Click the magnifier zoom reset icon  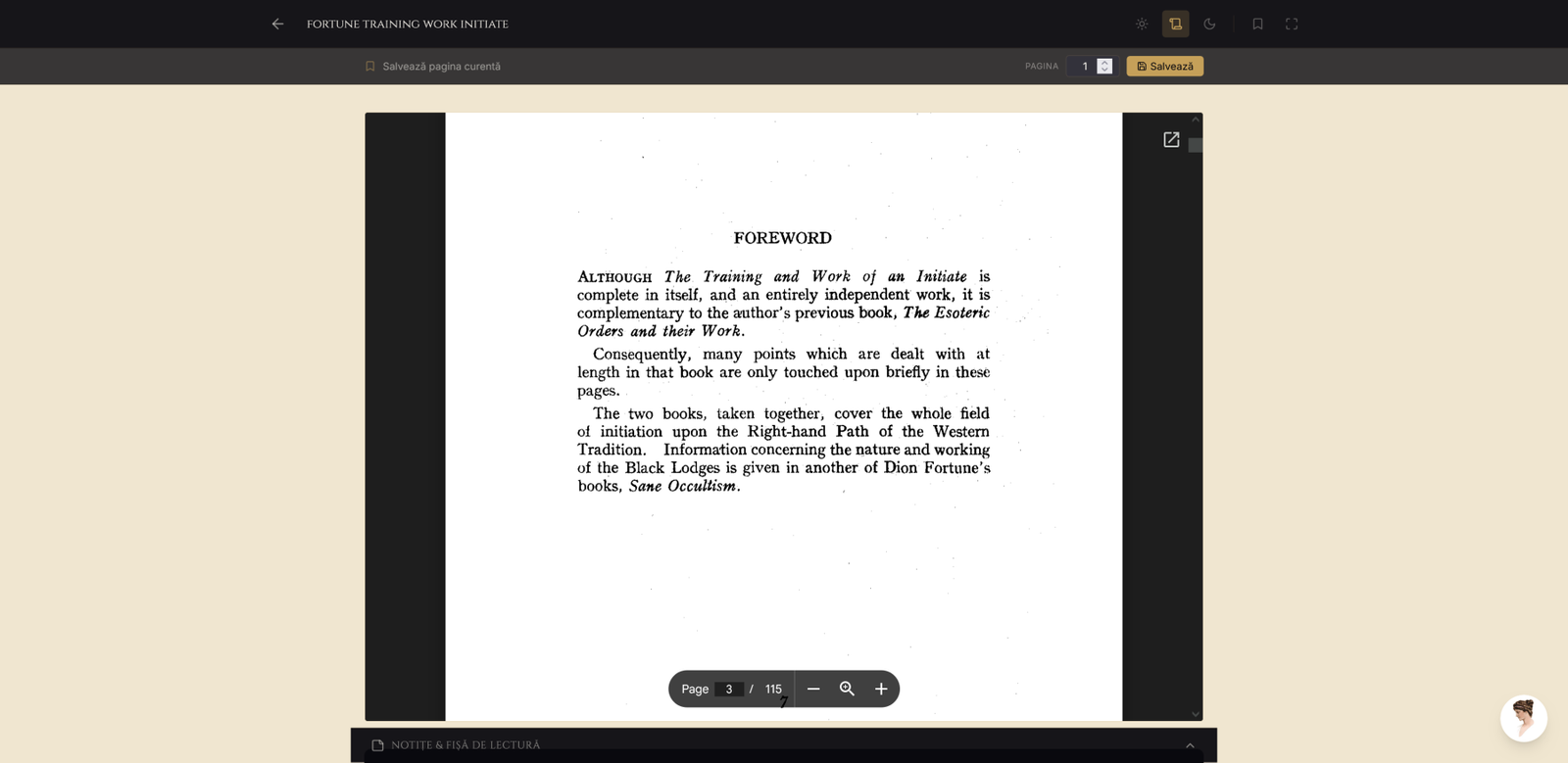pos(848,690)
